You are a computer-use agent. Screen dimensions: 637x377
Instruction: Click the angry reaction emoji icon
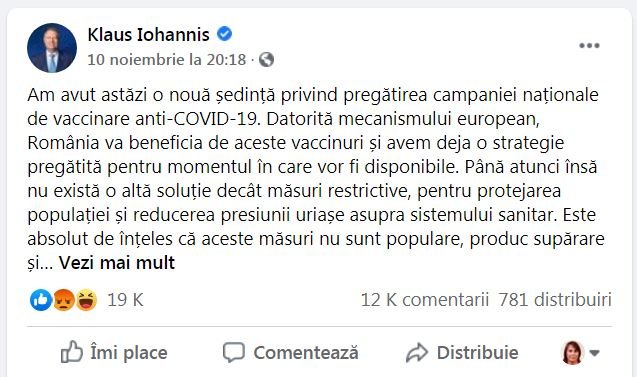[64, 300]
